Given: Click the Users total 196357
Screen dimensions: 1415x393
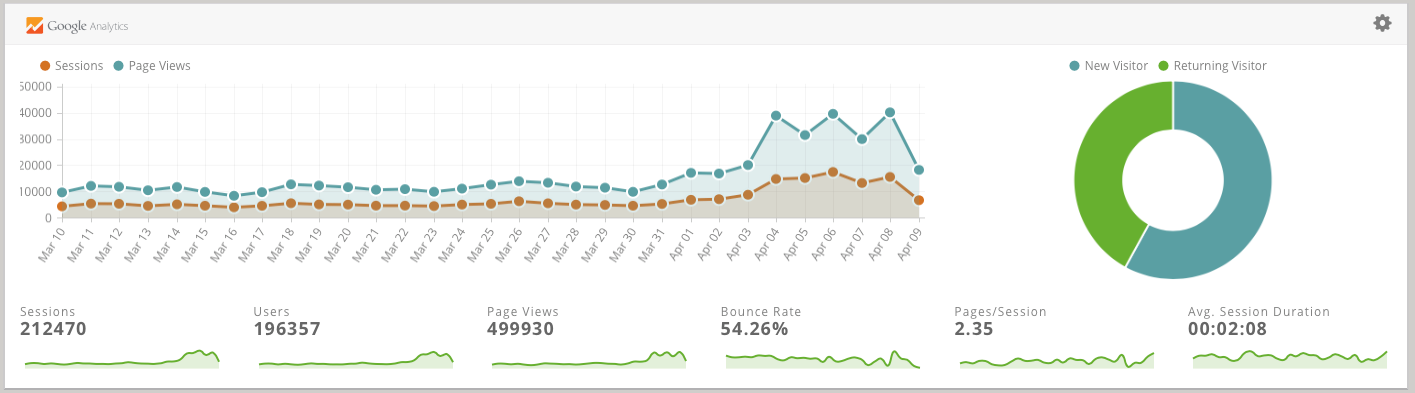Looking at the screenshot, I should coord(287,329).
